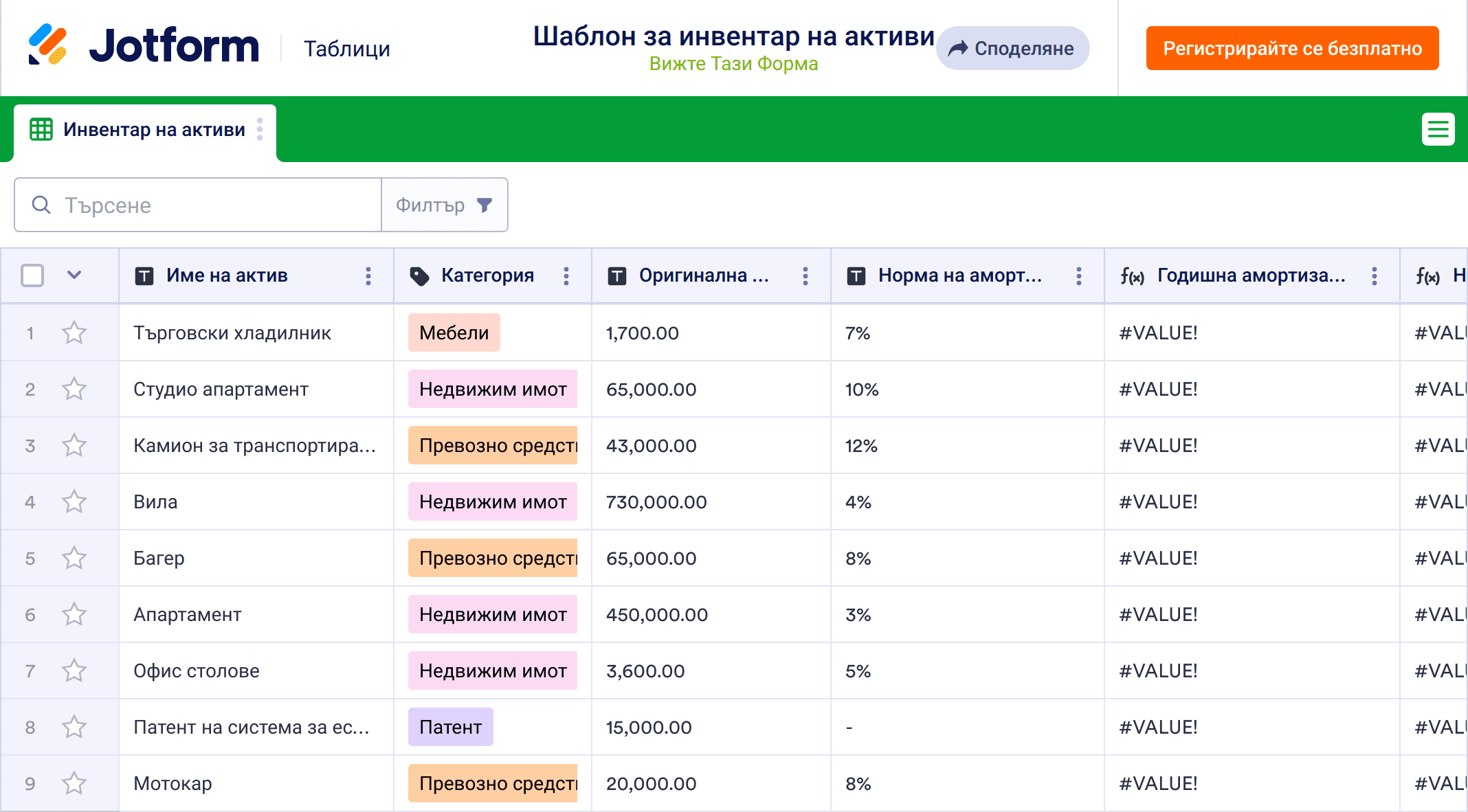Click the Споделяне share button
This screenshot has height=812, width=1468.
click(x=1012, y=48)
